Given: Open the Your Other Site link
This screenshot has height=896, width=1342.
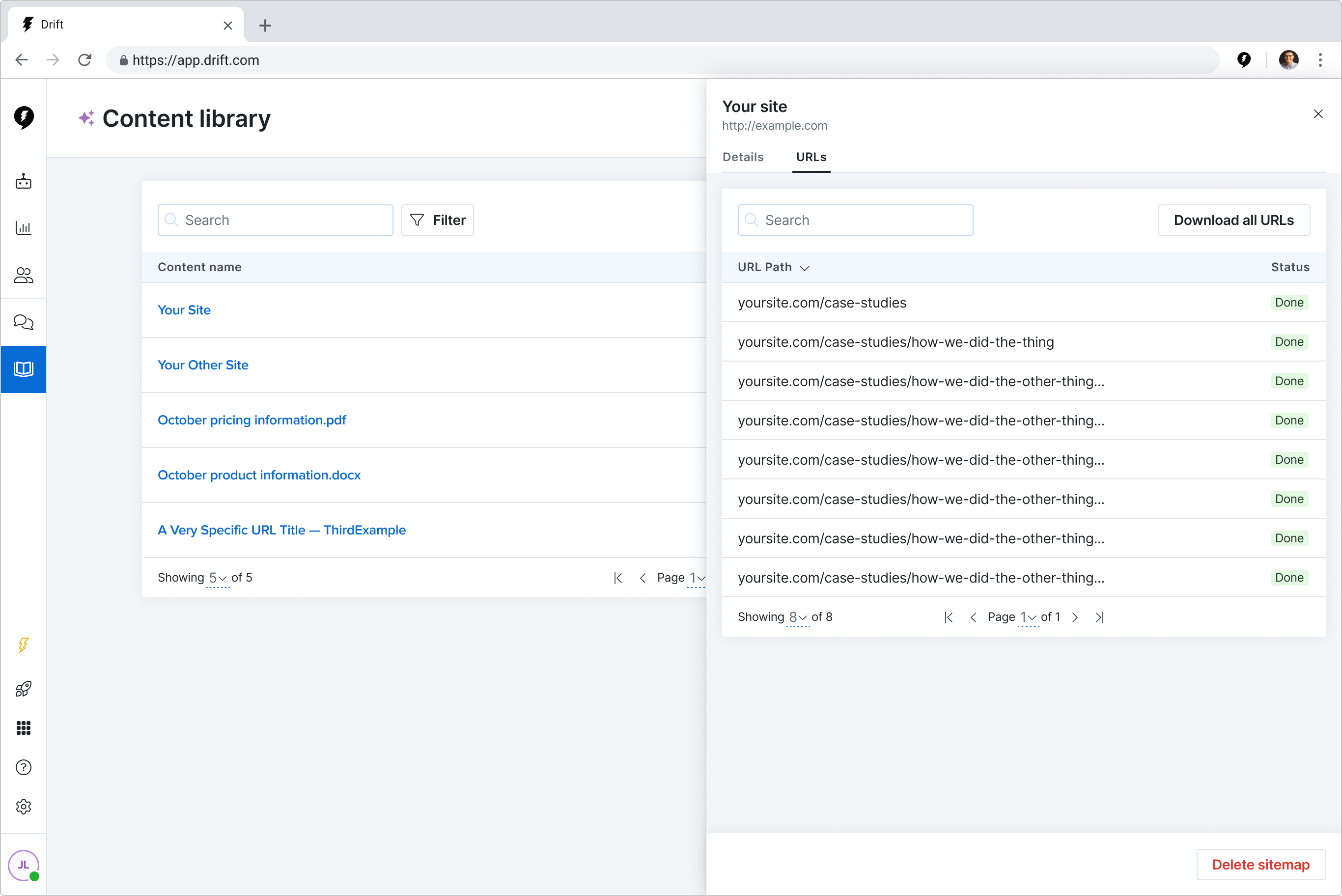Looking at the screenshot, I should click(x=203, y=365).
